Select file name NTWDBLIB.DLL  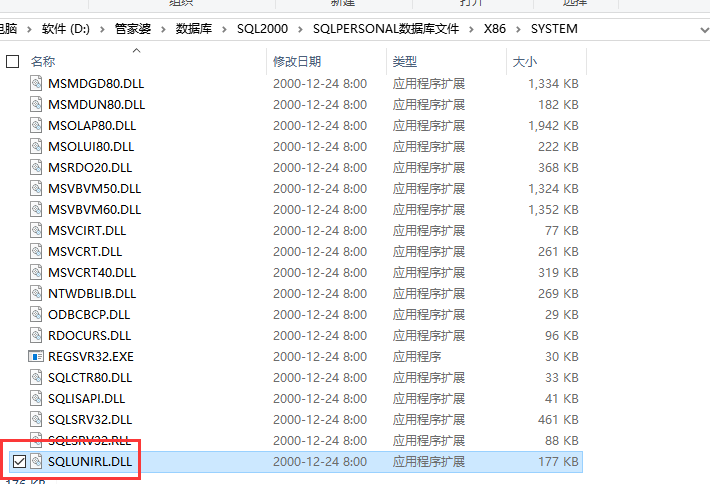pyautogui.click(x=92, y=294)
